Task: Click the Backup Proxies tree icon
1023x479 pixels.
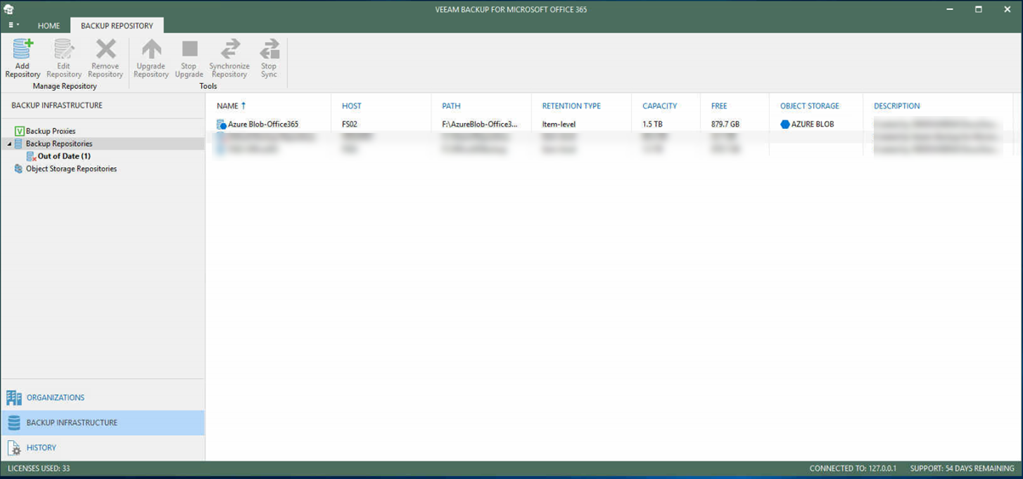Action: (19, 131)
